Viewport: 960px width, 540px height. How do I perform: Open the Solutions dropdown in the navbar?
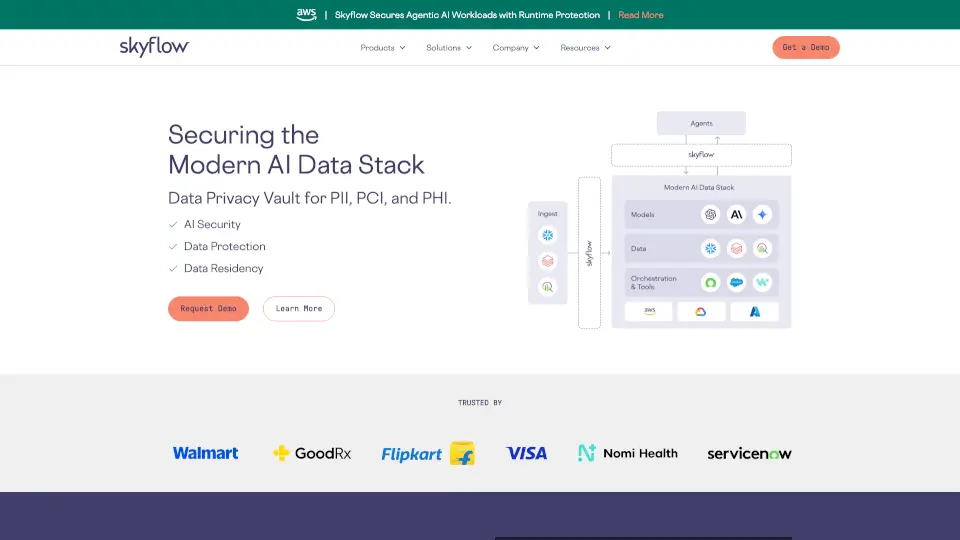coord(449,48)
